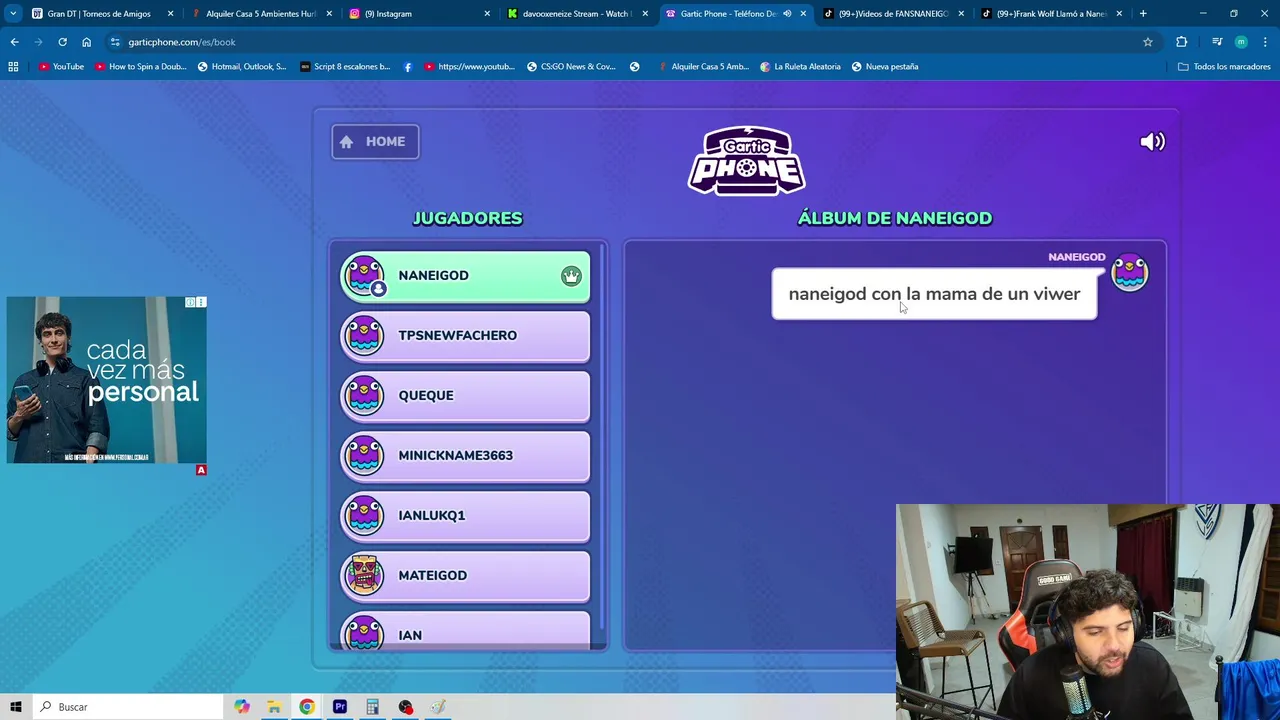Reload the Gartic Phone page
1280x720 pixels.
pyautogui.click(x=62, y=42)
